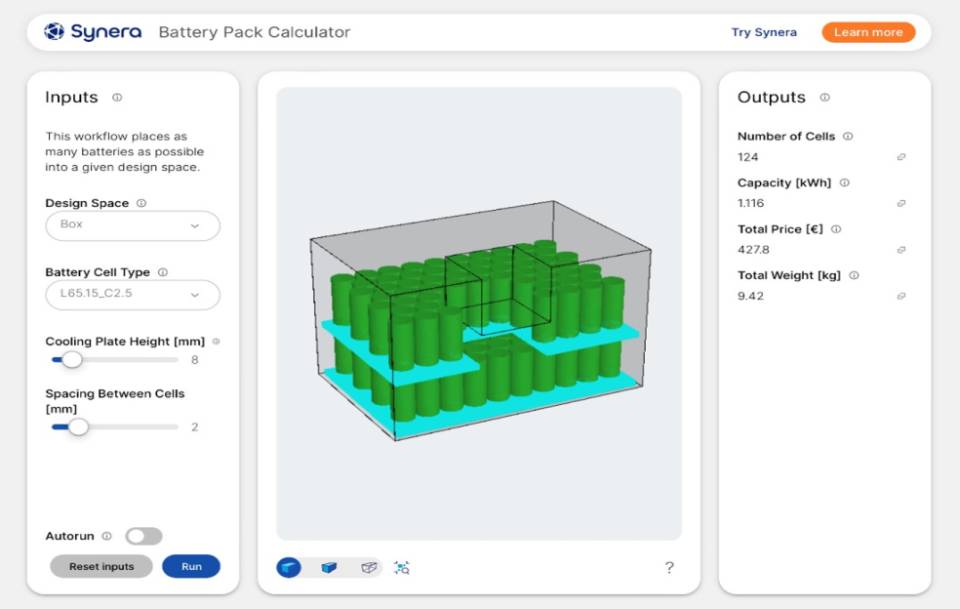Click the Cooling Plate Height slider handle
The image size is (960, 609).
[72, 360]
